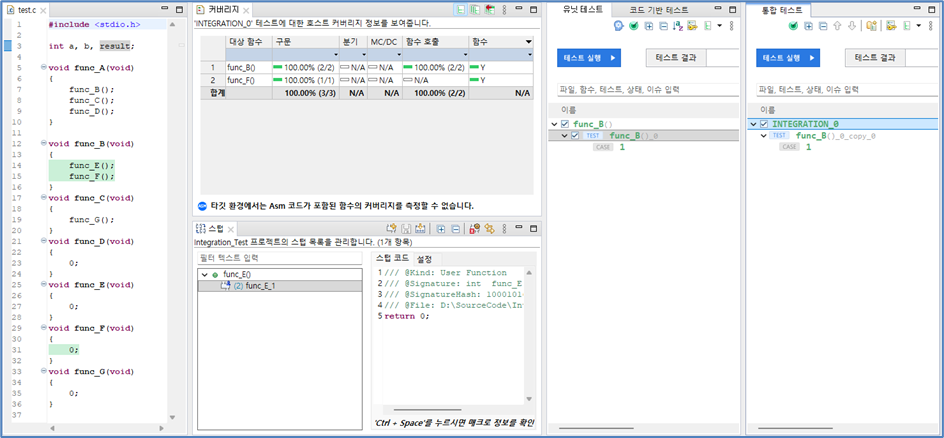Click green check icon in 통합 테스트 toolbar
The width and height of the screenshot is (944, 438).
tap(793, 26)
